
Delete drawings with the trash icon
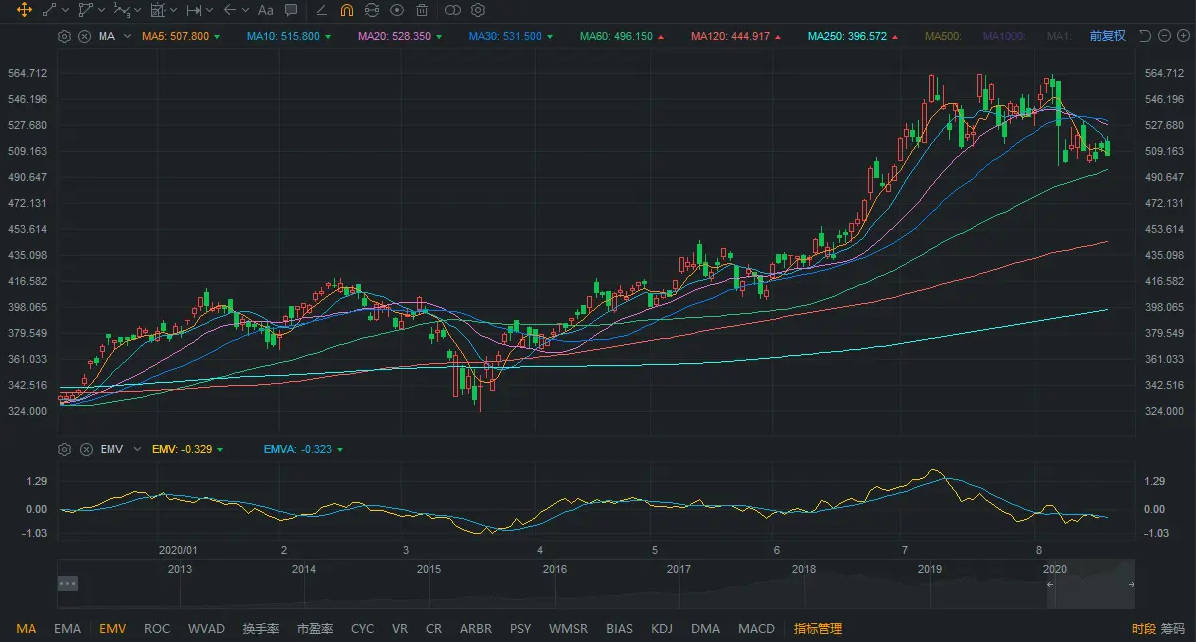[422, 10]
